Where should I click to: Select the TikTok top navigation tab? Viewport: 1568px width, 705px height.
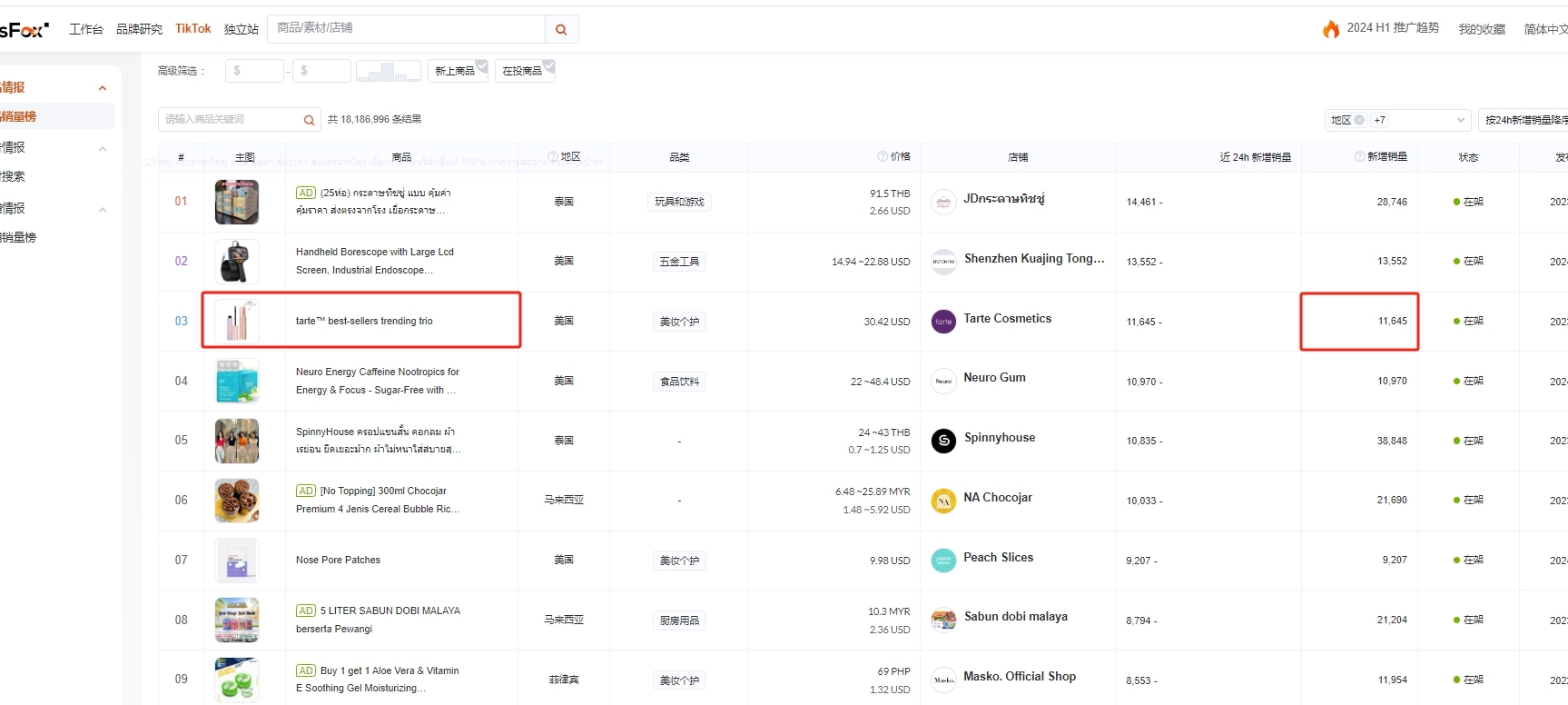(x=193, y=29)
